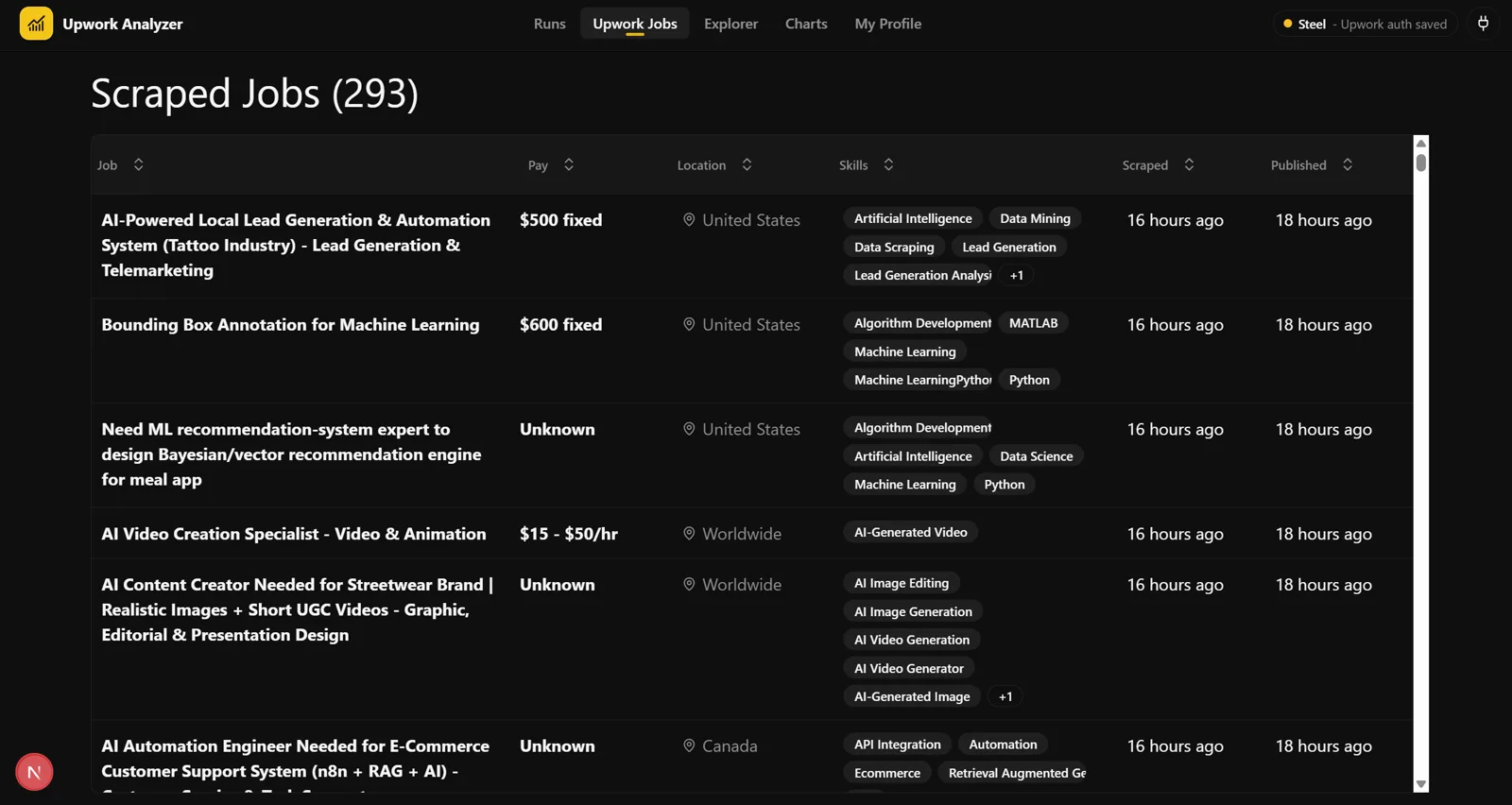Click the Data Mining skill tag
Viewport: 1512px width, 805px height.
click(1035, 218)
